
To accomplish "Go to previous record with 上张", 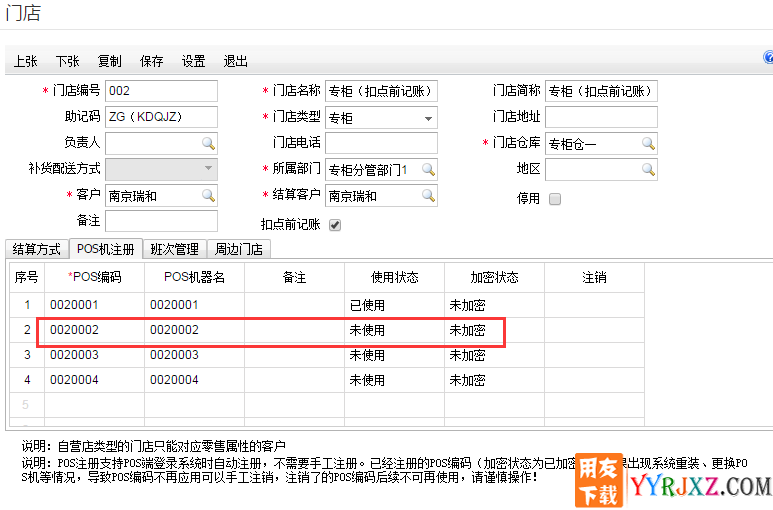I will click(26, 61).
